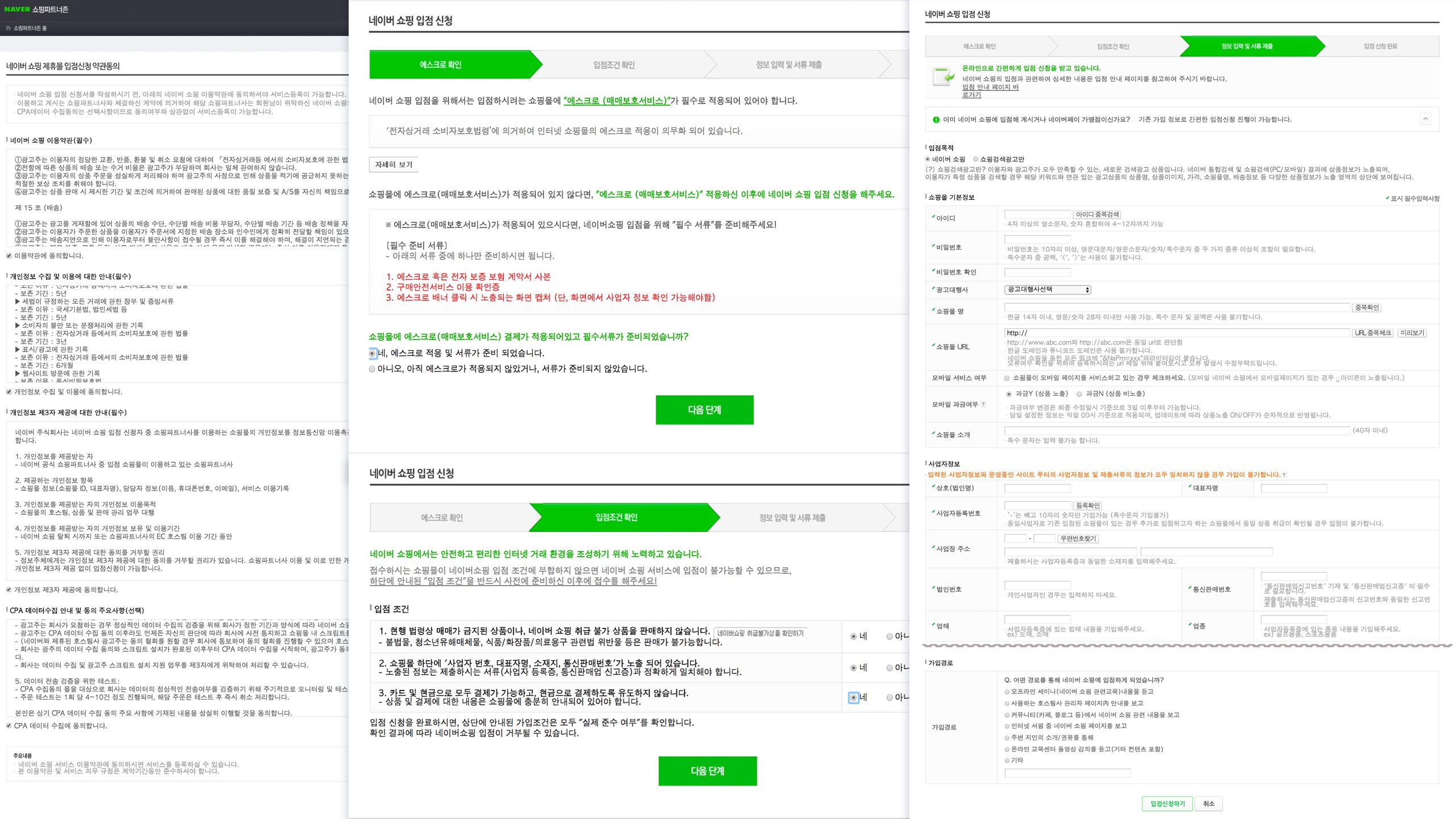Focus the 비밀번호 확인 input field

1037,272
